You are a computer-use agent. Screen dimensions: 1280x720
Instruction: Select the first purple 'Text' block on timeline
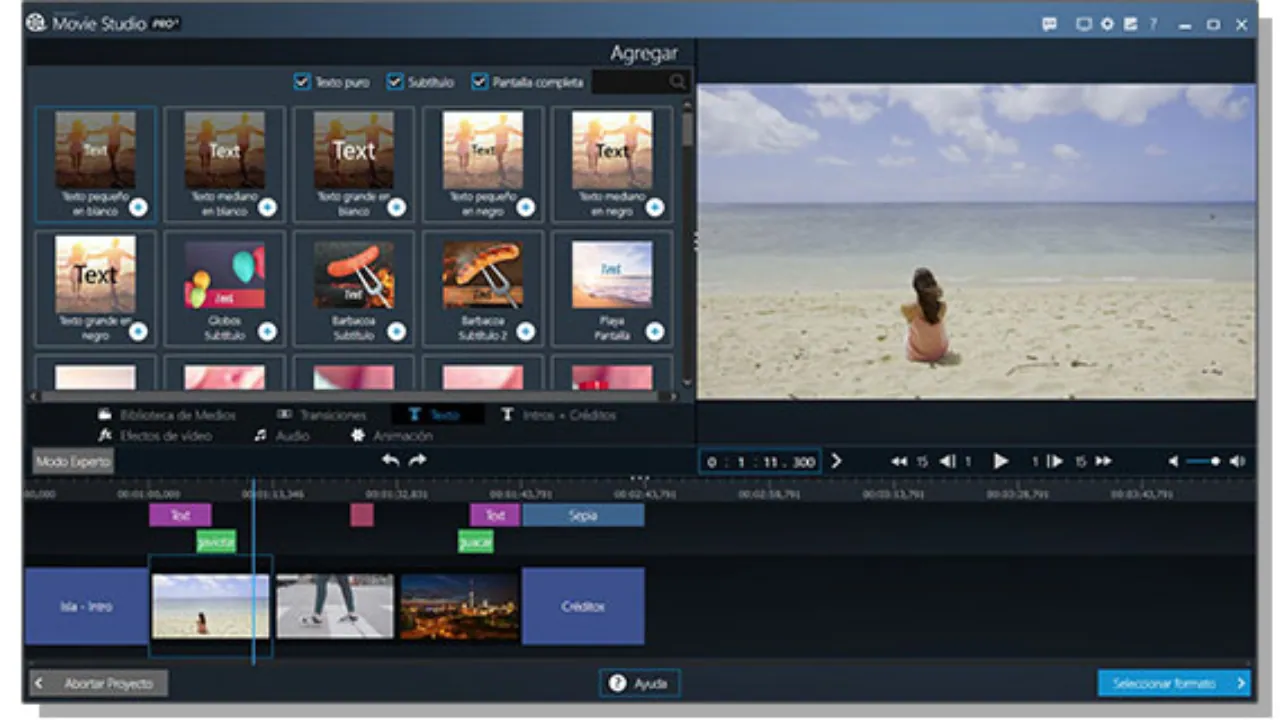click(x=180, y=515)
